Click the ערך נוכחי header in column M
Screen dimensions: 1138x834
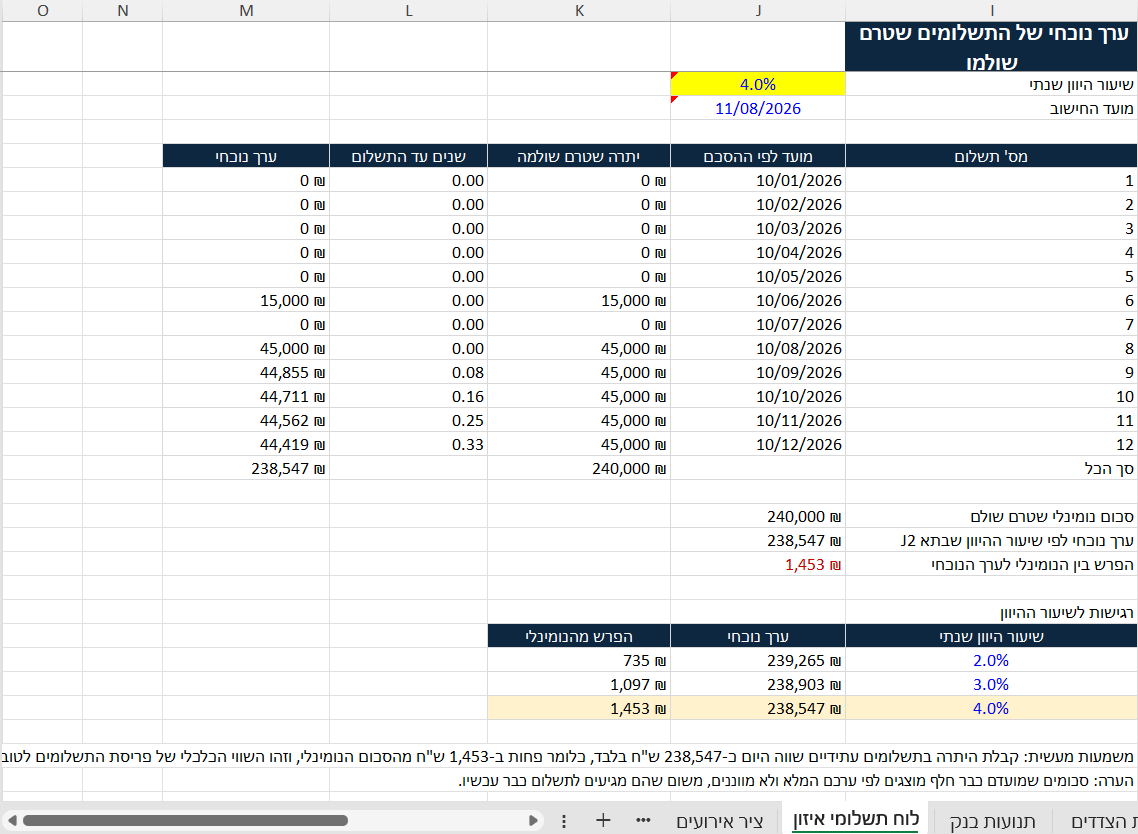[246, 156]
